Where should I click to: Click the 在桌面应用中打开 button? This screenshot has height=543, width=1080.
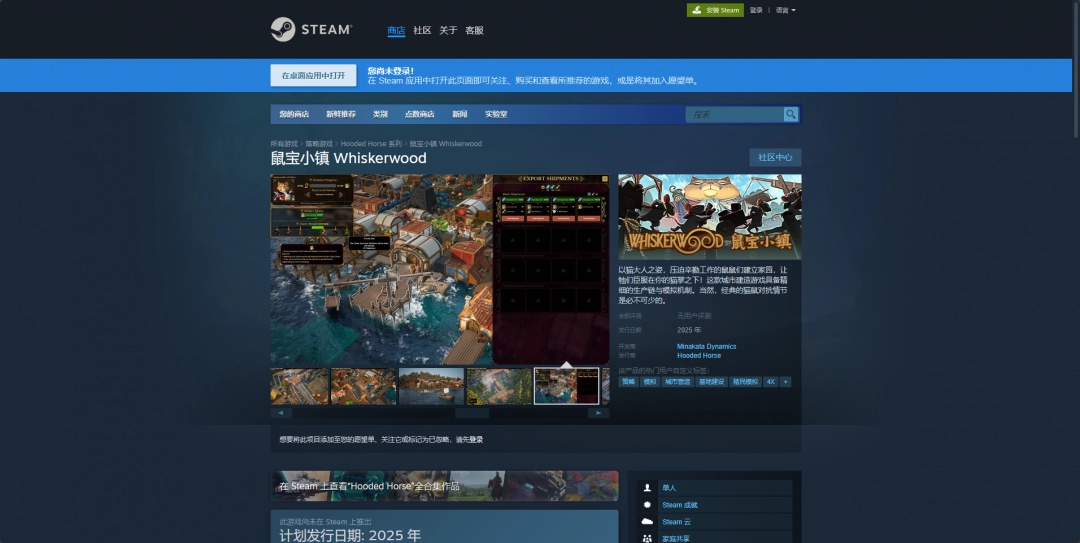click(313, 76)
